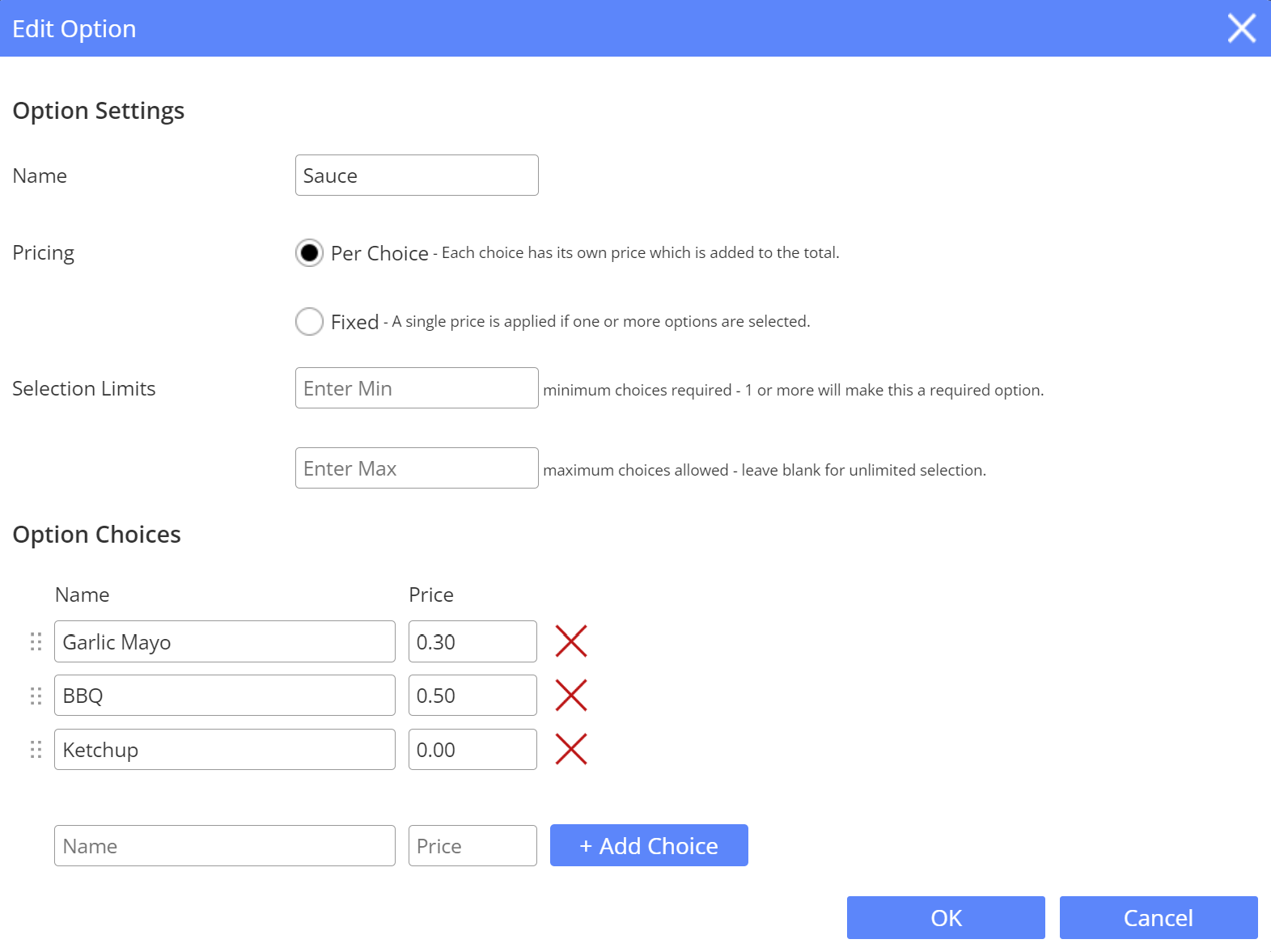Viewport: 1271px width, 952px height.
Task: Grab the drag handle beside Ketchup
Action: pos(35,749)
